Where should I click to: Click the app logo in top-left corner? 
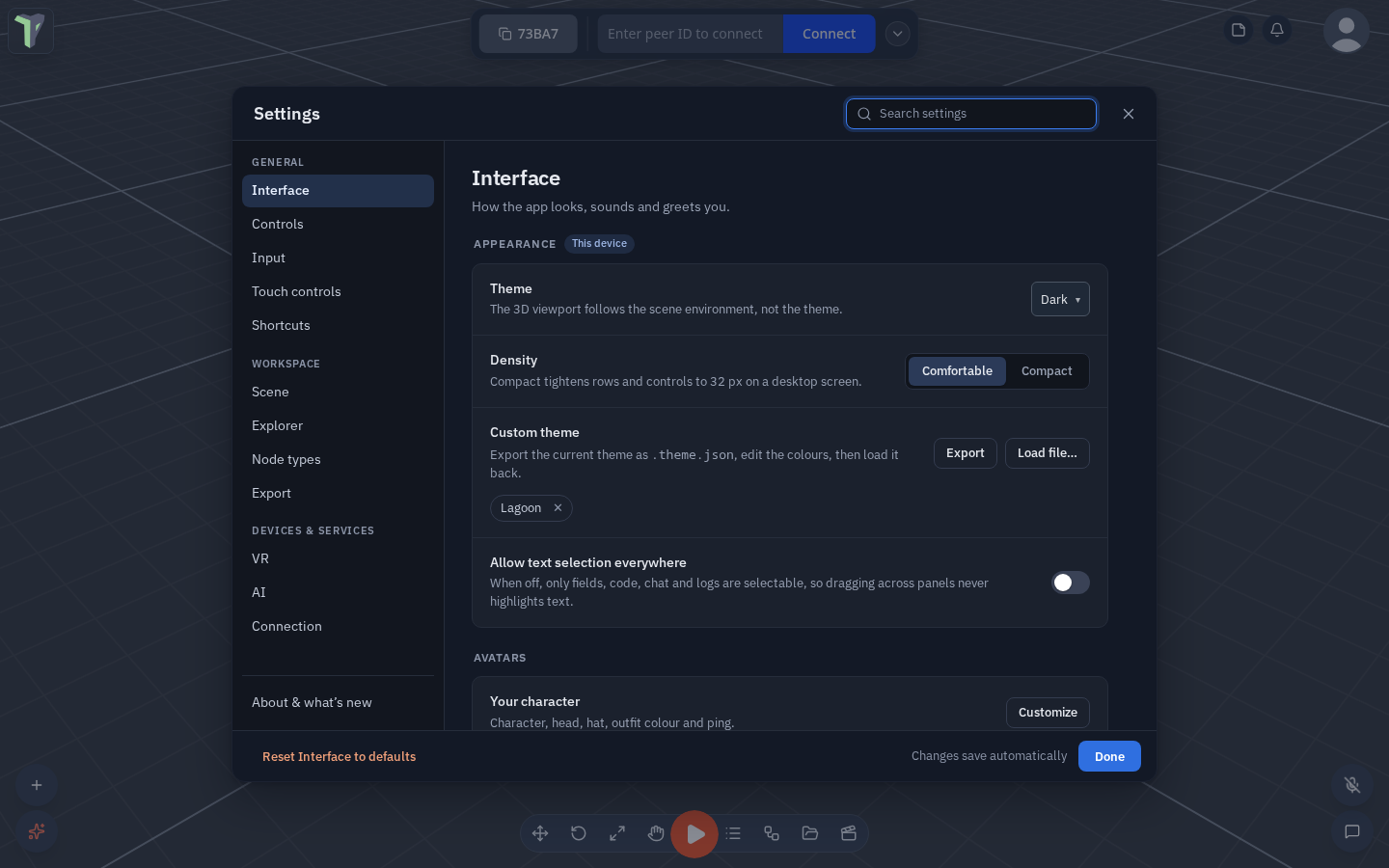pos(31,31)
